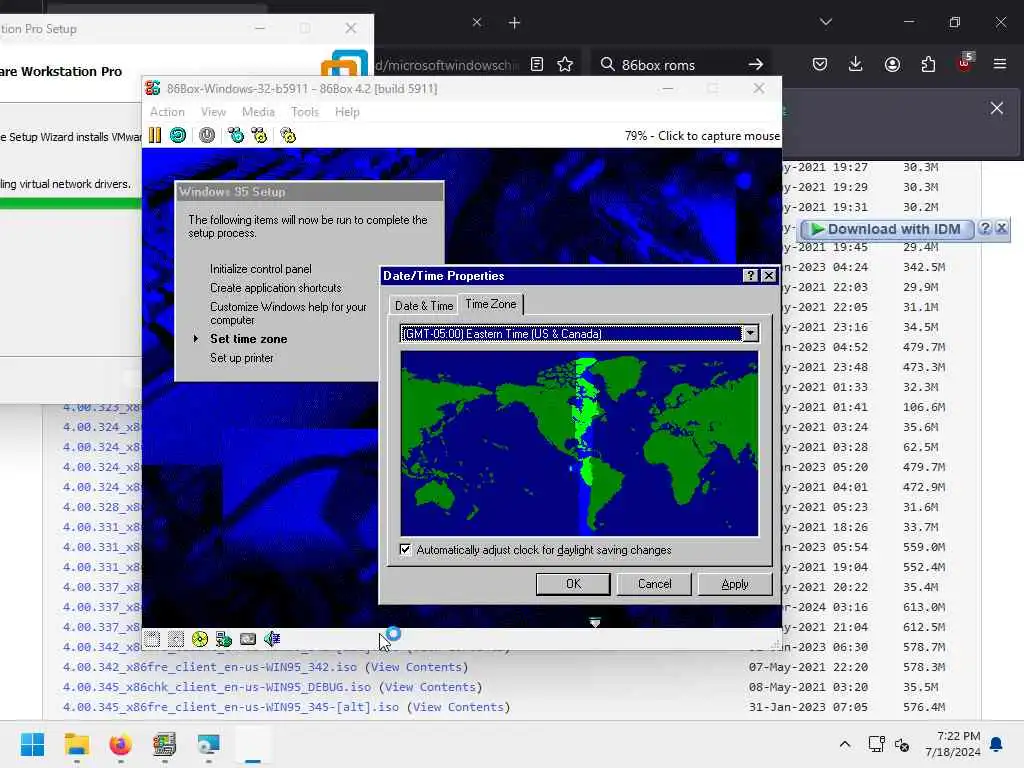Close the IDM download bar X
The image size is (1024, 768).
1001,228
